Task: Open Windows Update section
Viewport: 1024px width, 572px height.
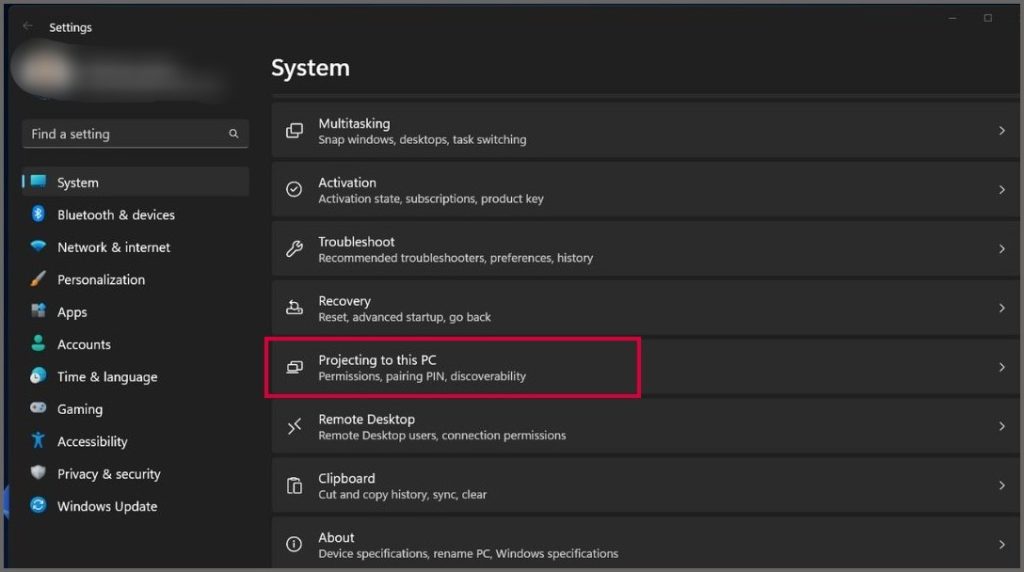Action: point(136,505)
